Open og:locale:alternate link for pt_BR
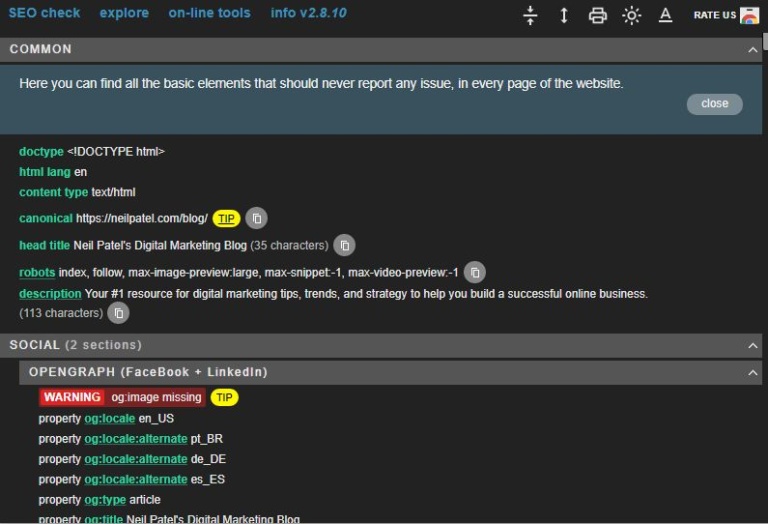Image resolution: width=768 pixels, height=524 pixels. pos(136,439)
